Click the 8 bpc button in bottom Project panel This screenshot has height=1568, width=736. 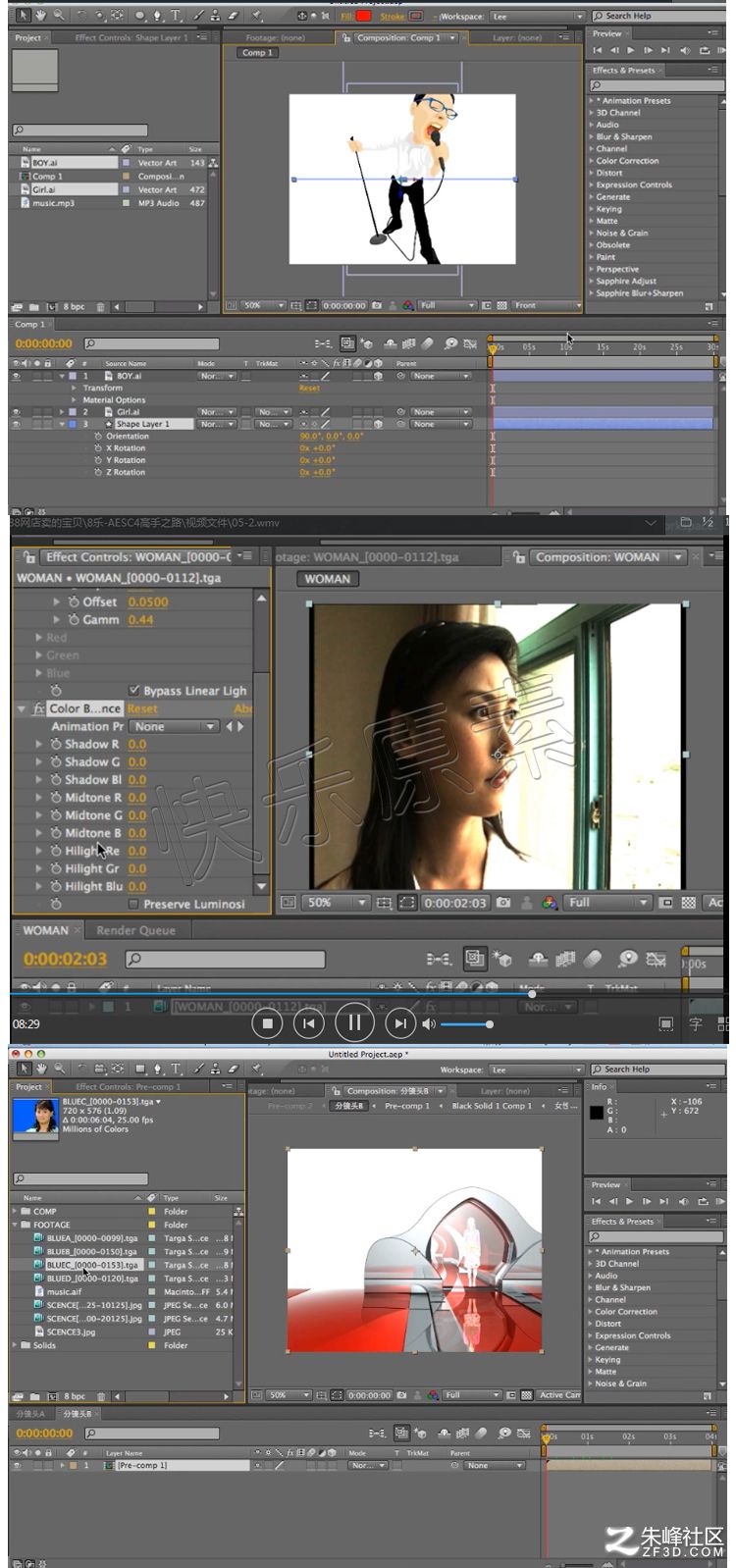pyautogui.click(x=75, y=1396)
